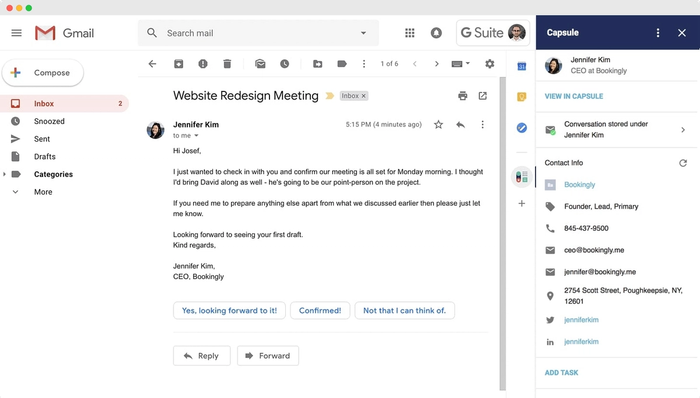This screenshot has width=700, height=398.
Task: Click Jennifer Kim's Capsule contact photo
Action: click(553, 66)
